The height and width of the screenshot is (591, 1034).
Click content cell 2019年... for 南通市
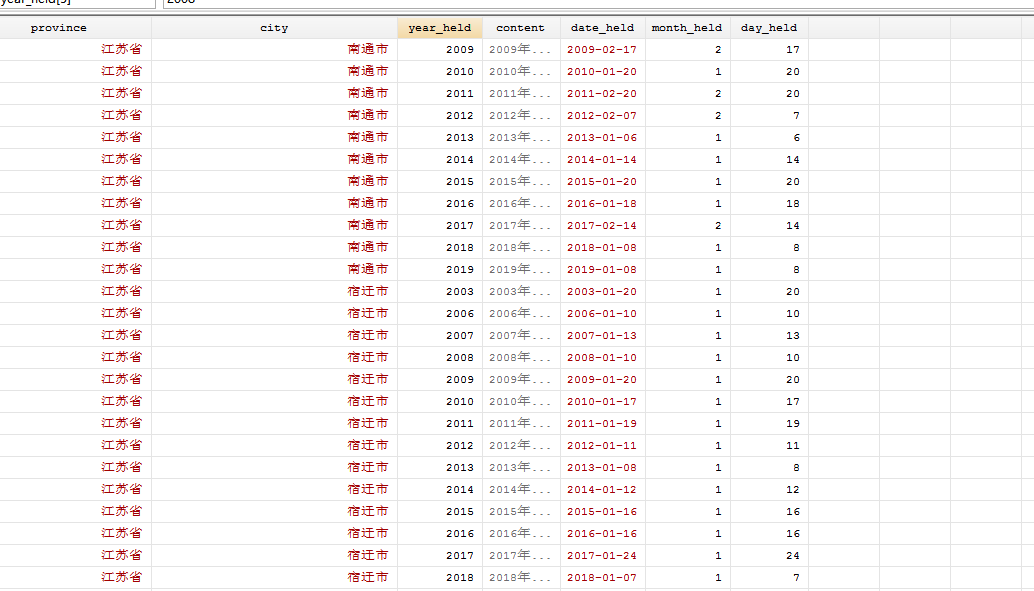tap(520, 269)
